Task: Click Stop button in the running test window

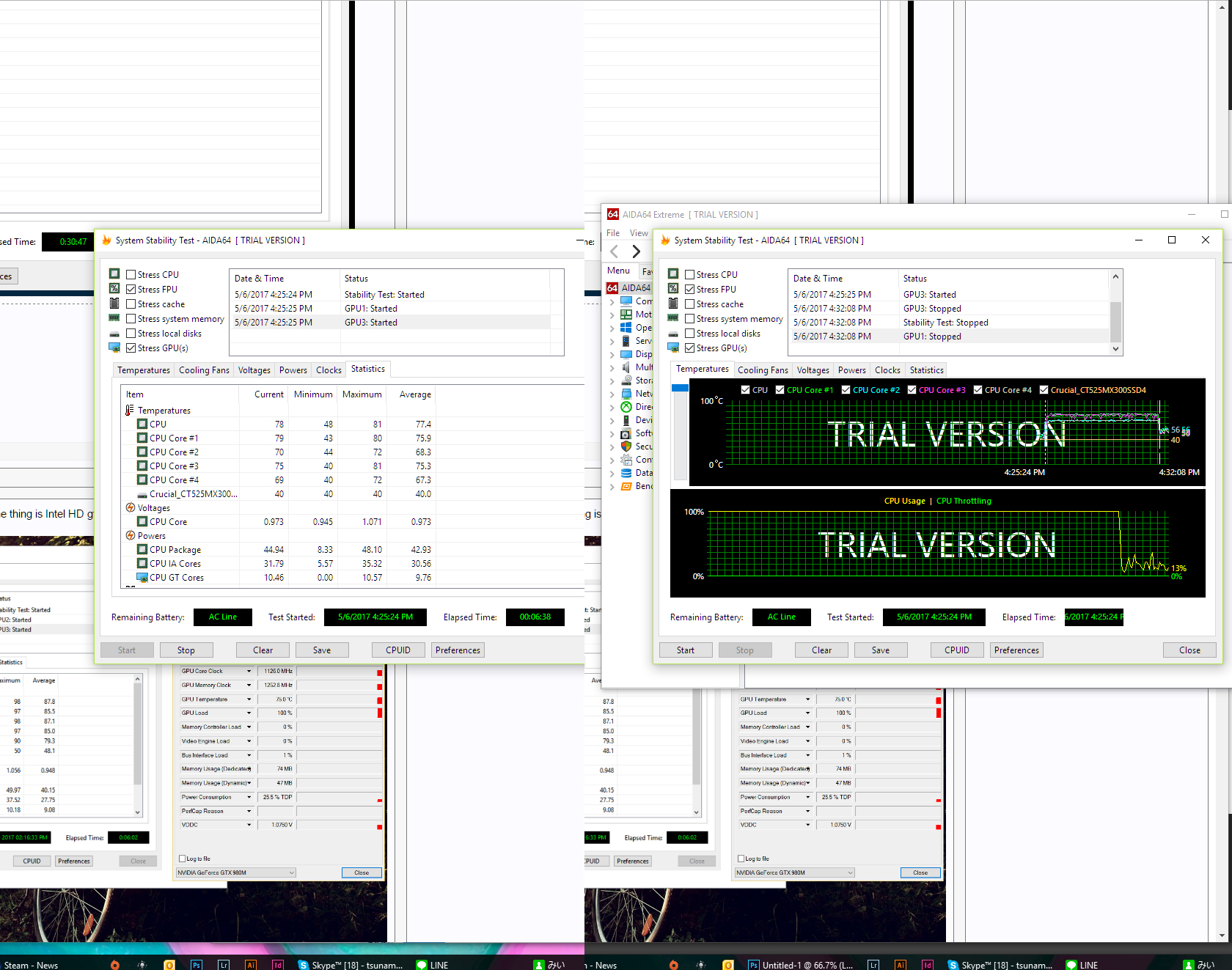Action: coord(186,650)
